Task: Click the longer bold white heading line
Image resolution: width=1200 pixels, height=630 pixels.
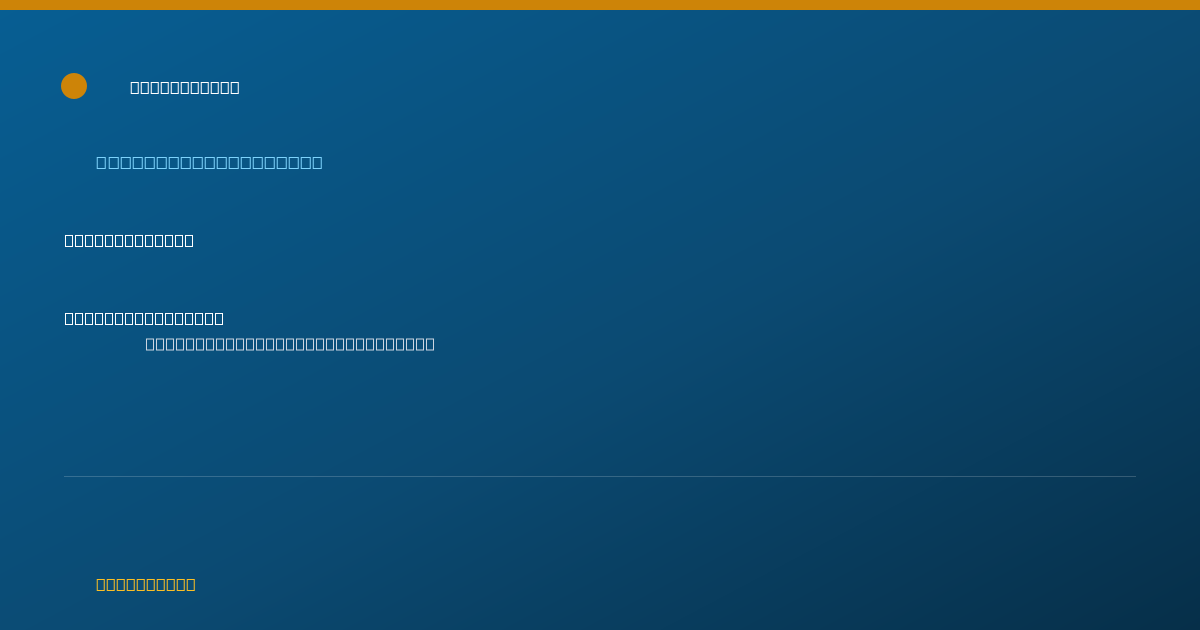Action: click(144, 318)
